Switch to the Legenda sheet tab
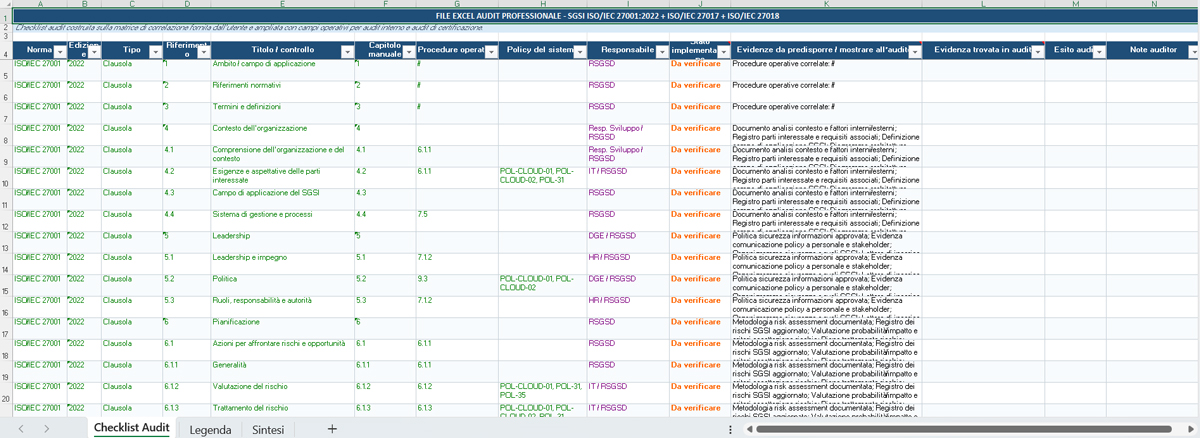Screen dimensions: 1200x438 (x=210, y=429)
